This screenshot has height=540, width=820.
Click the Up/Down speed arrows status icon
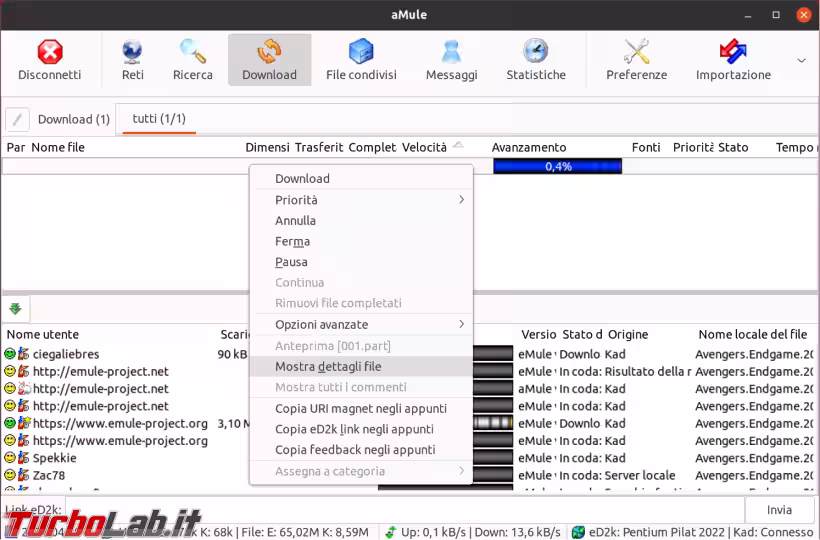coord(390,532)
